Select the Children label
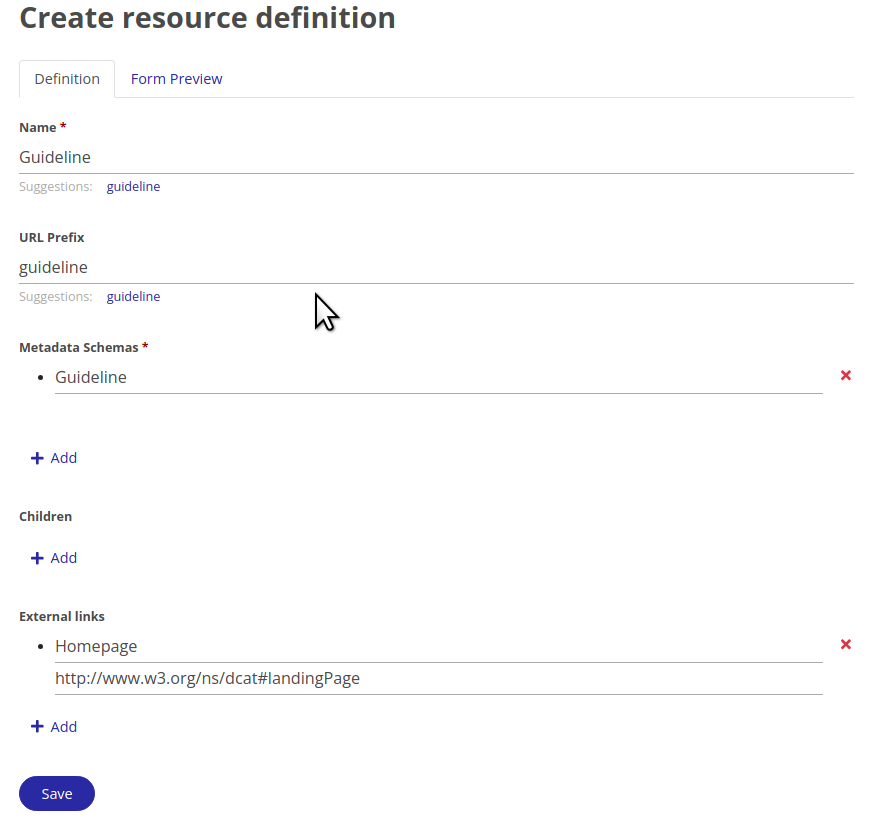This screenshot has width=885, height=822. tap(45, 517)
